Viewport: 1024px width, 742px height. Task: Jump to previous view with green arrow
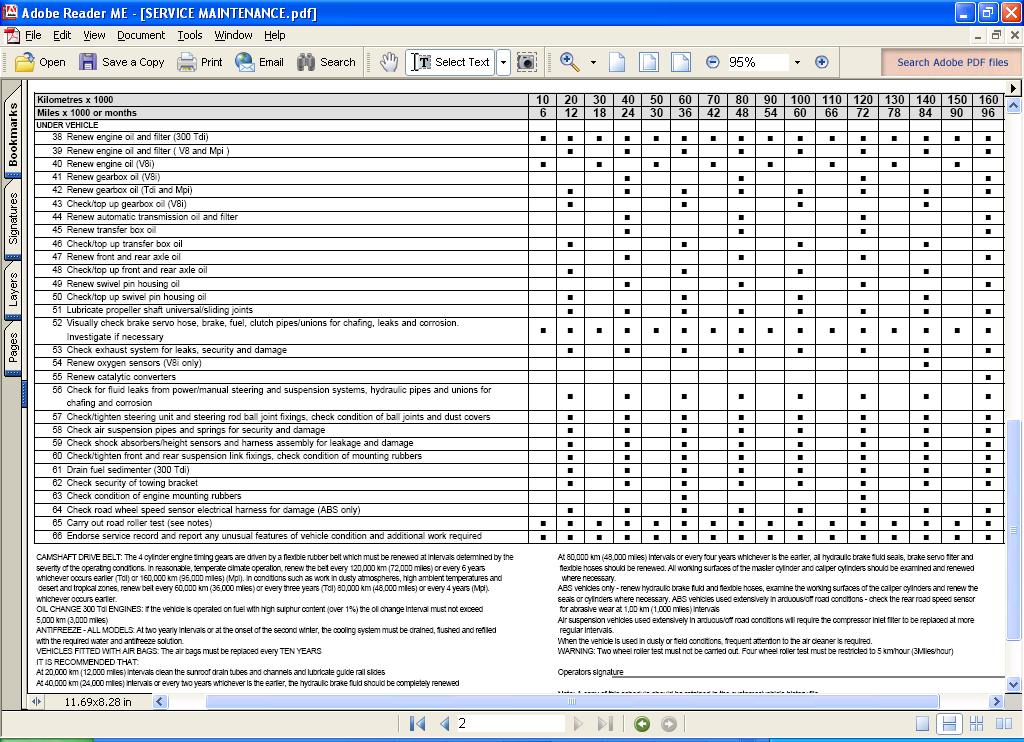point(642,724)
